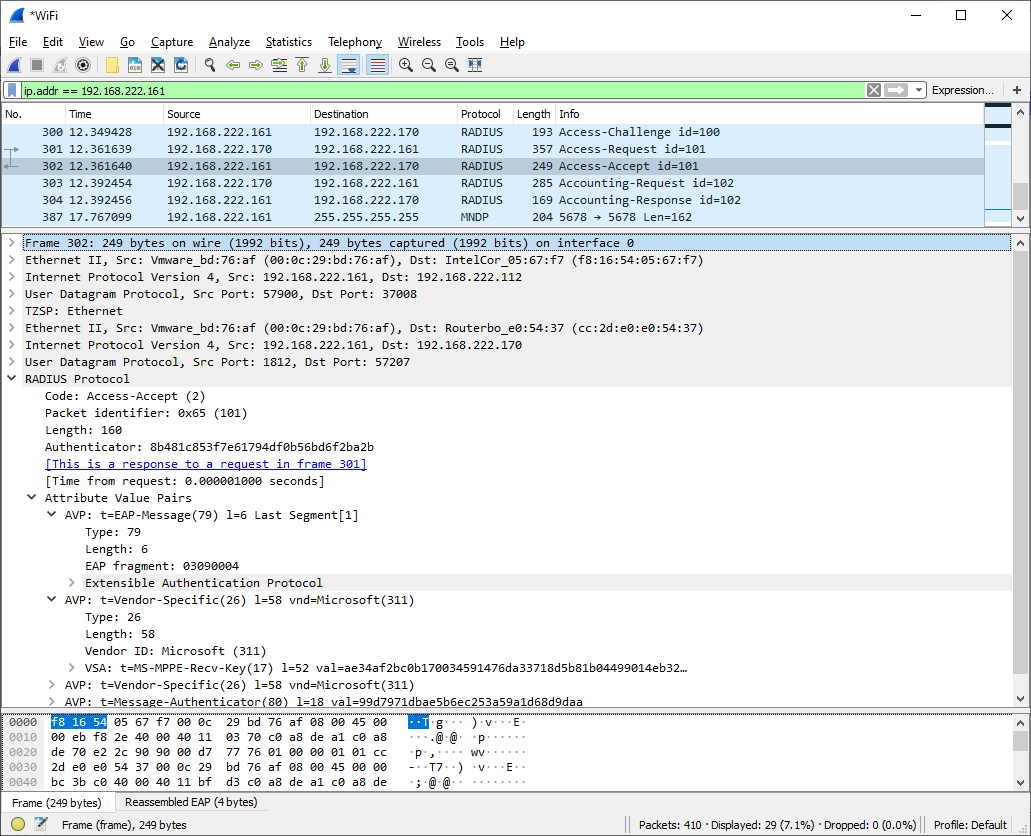The height and width of the screenshot is (836, 1031).
Task: Expand AVP Message-Authenticator(80) node
Action: [x=51, y=702]
